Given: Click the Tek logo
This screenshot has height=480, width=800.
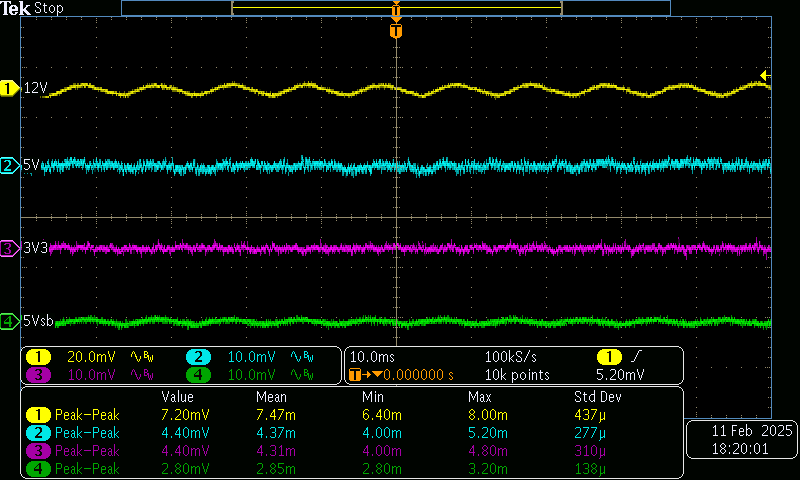Looking at the screenshot, I should coord(15,8).
